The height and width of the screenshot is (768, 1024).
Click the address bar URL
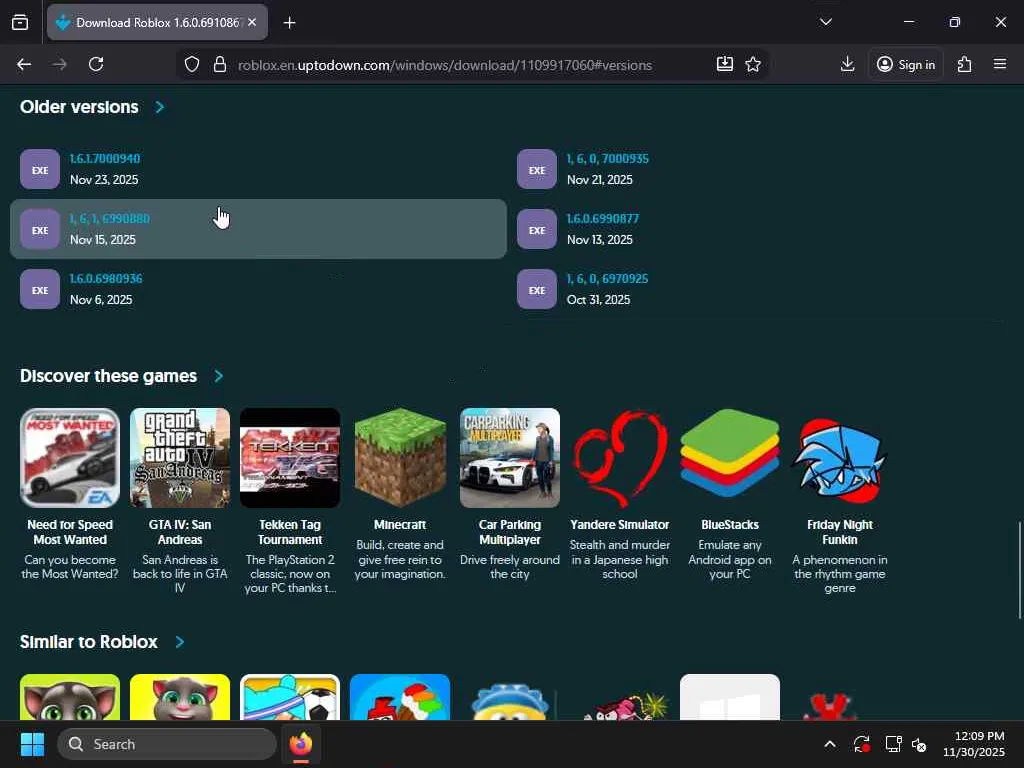point(445,65)
